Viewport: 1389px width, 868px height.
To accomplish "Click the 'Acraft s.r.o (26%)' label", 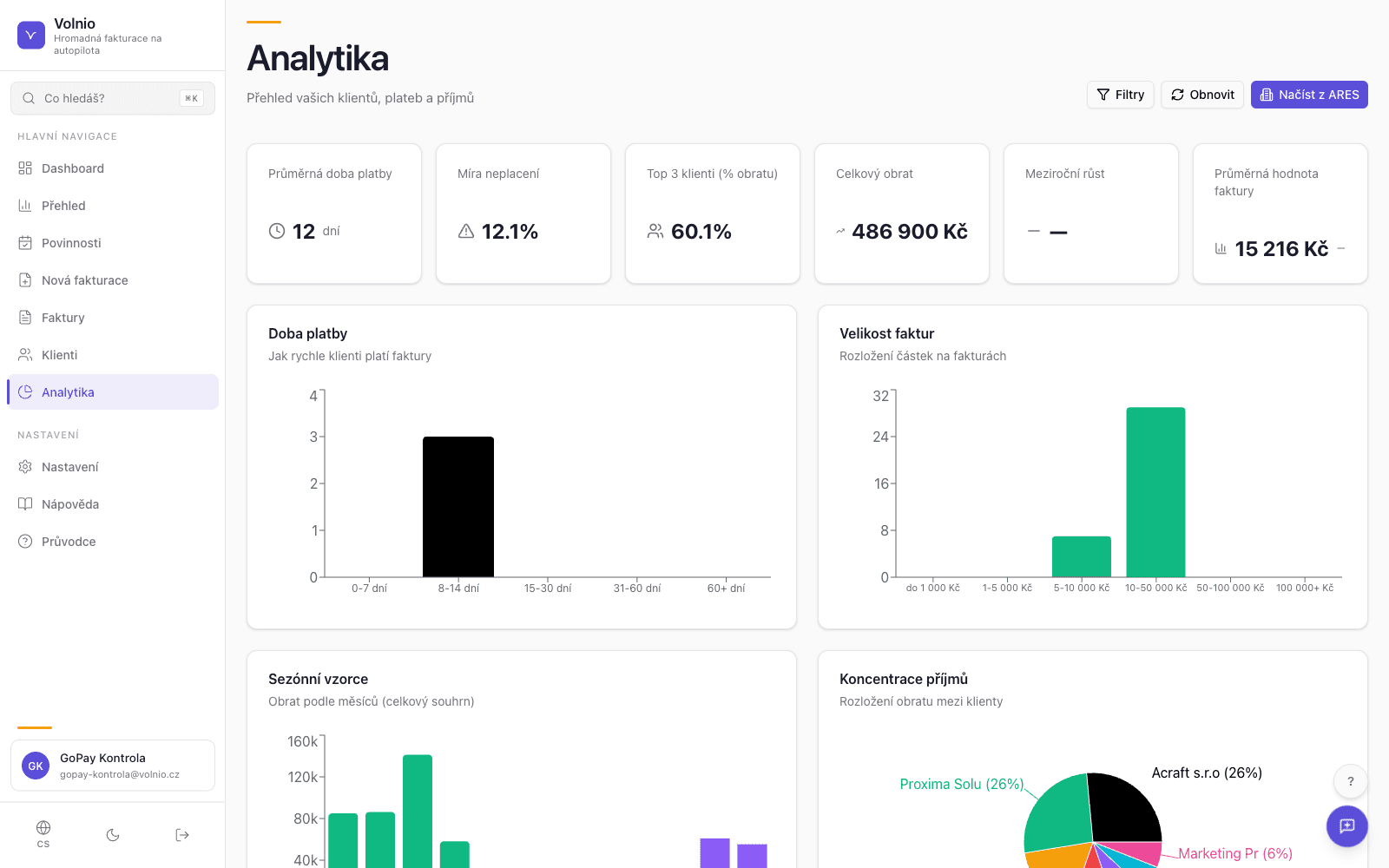I will point(1207,773).
